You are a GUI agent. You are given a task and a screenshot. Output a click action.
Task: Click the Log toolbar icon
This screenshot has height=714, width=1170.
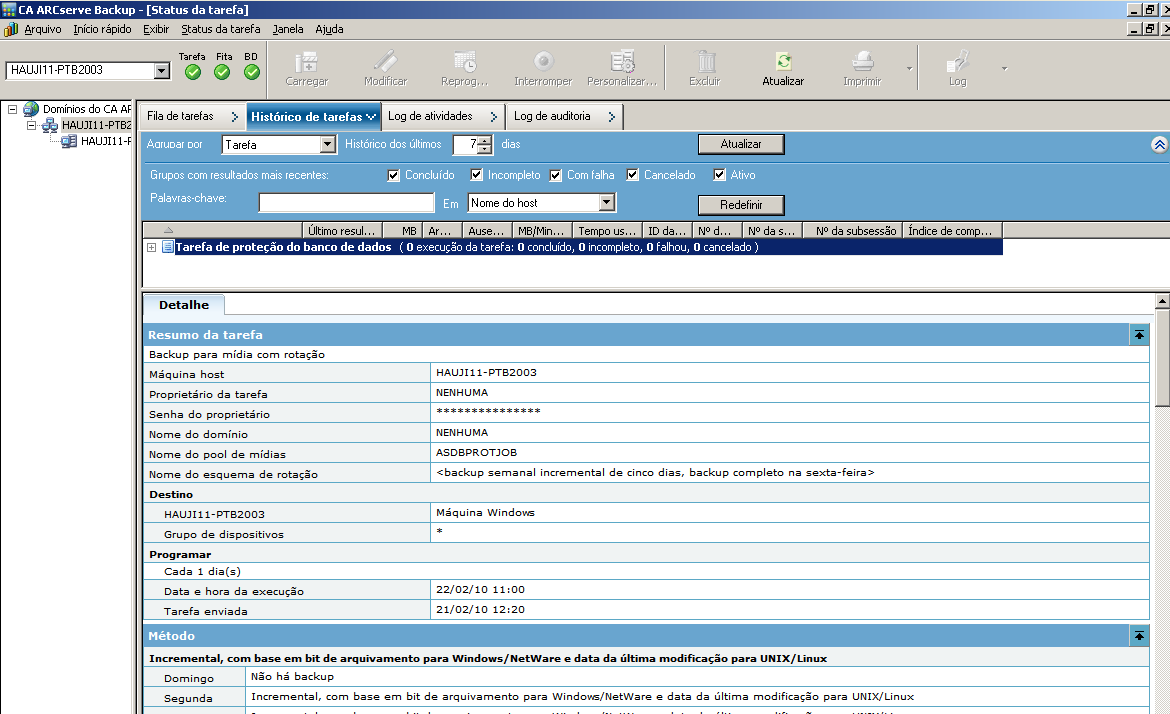click(x=958, y=62)
